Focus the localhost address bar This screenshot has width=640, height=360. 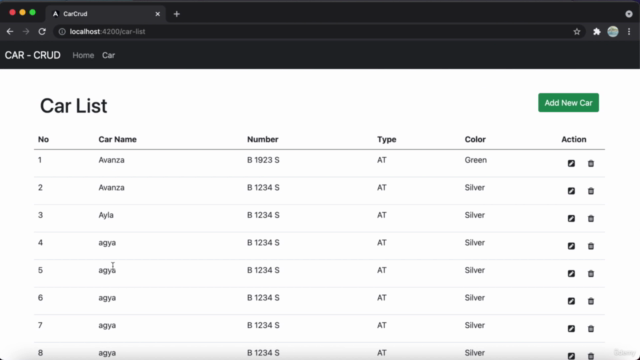pos(318,31)
